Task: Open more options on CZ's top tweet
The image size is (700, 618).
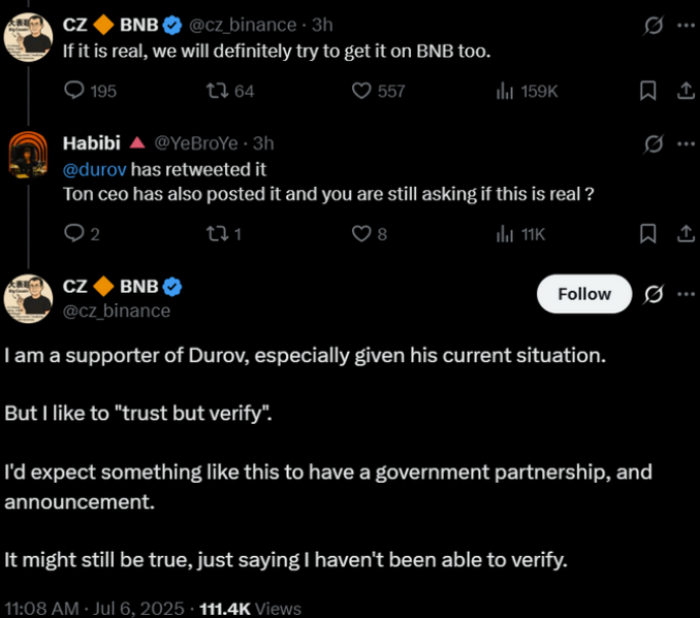Action: coord(685,25)
